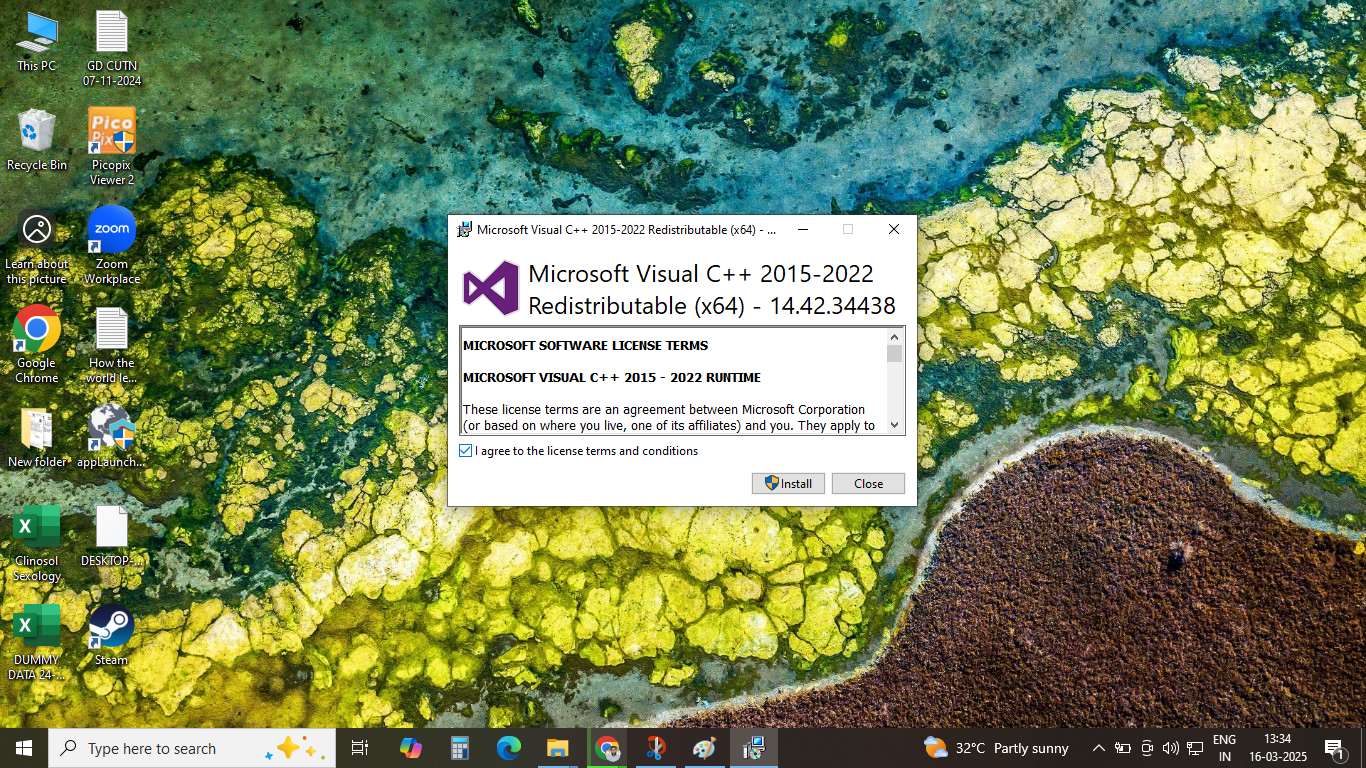Click the Type here to search box

pos(192,748)
